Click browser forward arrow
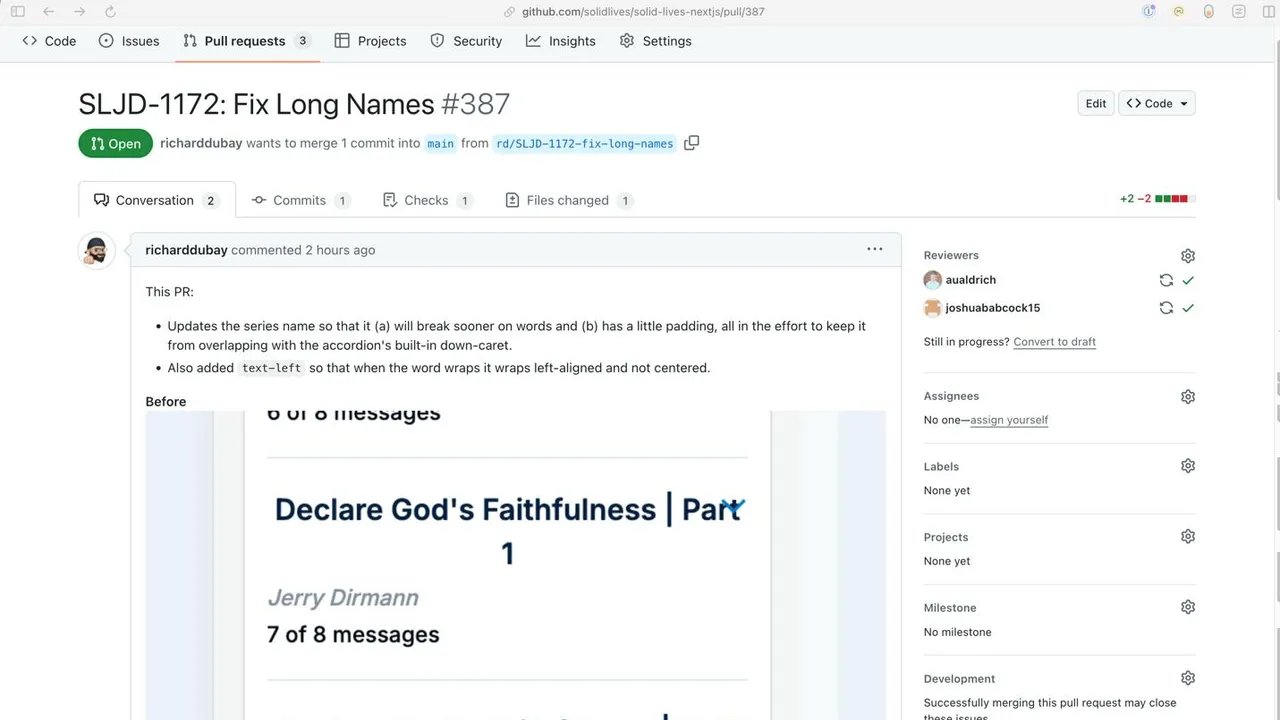 (x=79, y=12)
